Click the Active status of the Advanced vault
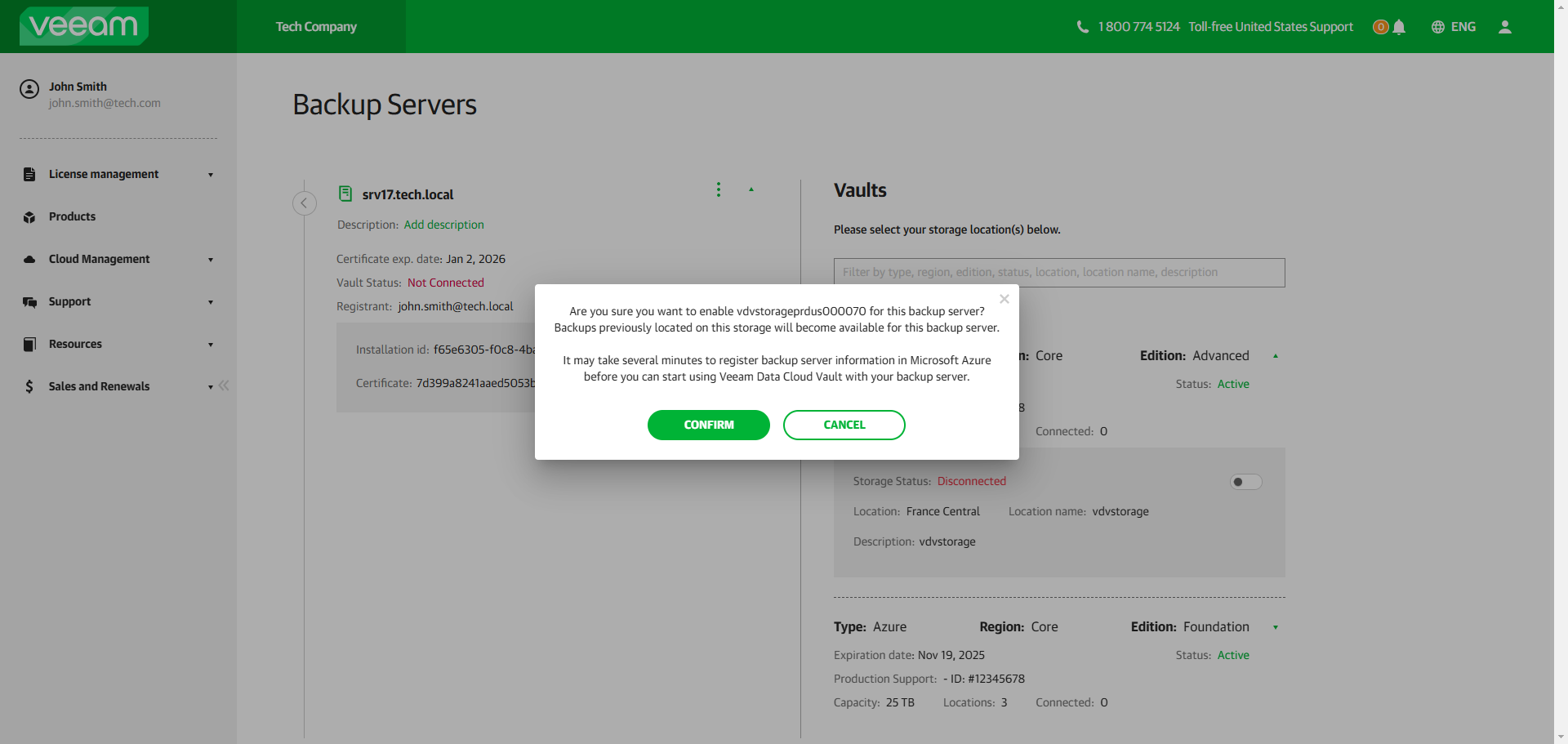Viewport: 1568px width, 744px height. click(1233, 384)
